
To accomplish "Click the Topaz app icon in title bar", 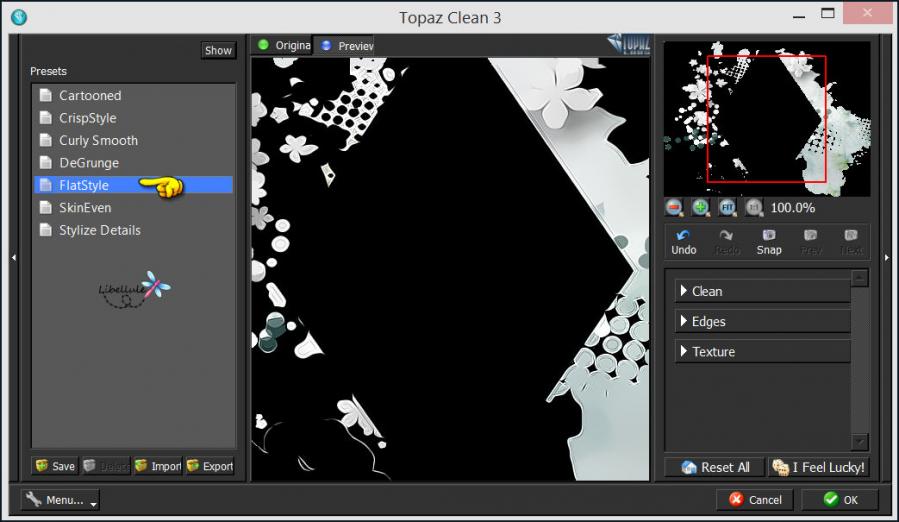I will 19,17.
